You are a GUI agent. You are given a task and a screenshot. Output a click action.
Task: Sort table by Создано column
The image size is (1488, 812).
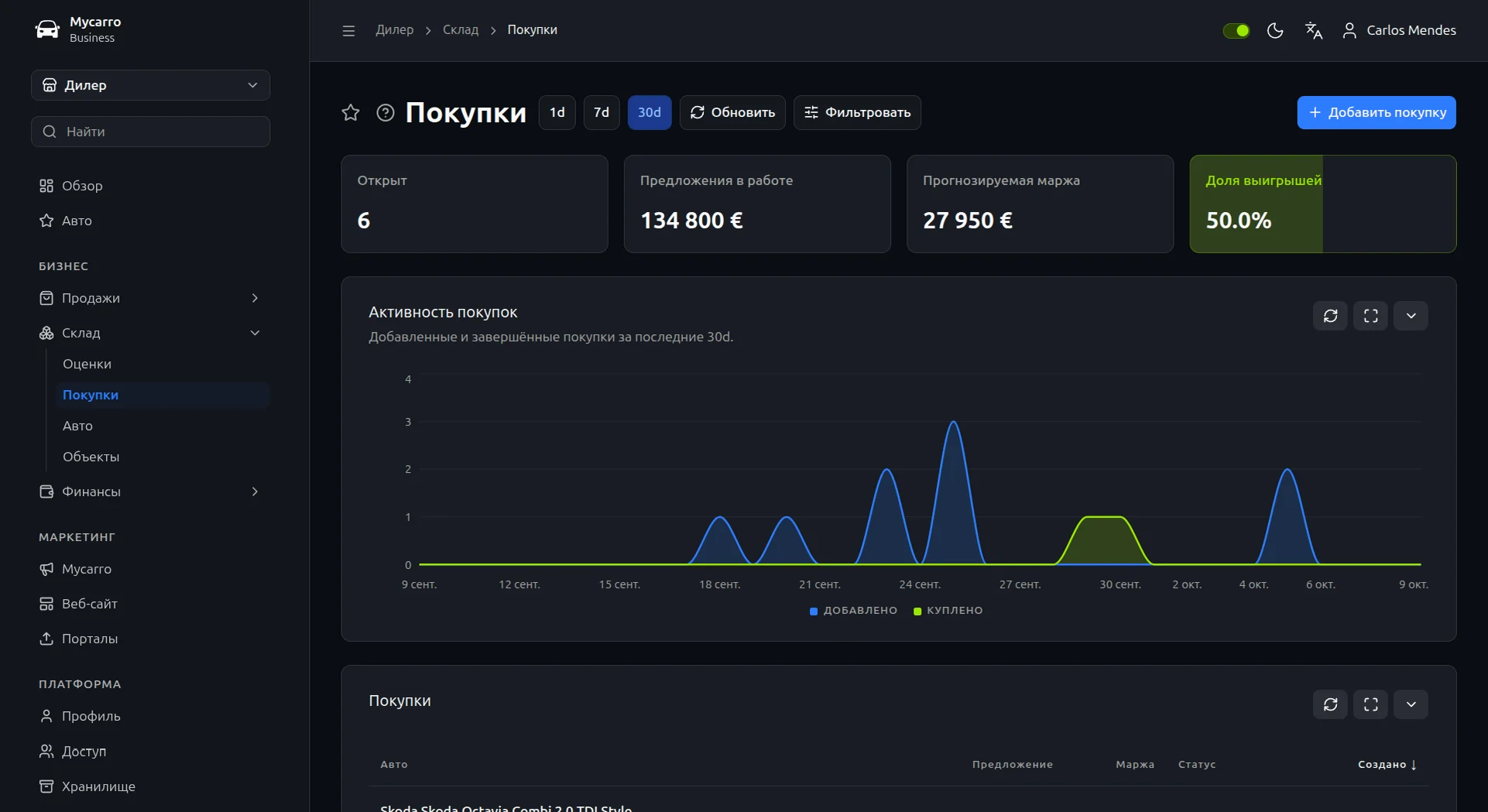click(x=1387, y=764)
